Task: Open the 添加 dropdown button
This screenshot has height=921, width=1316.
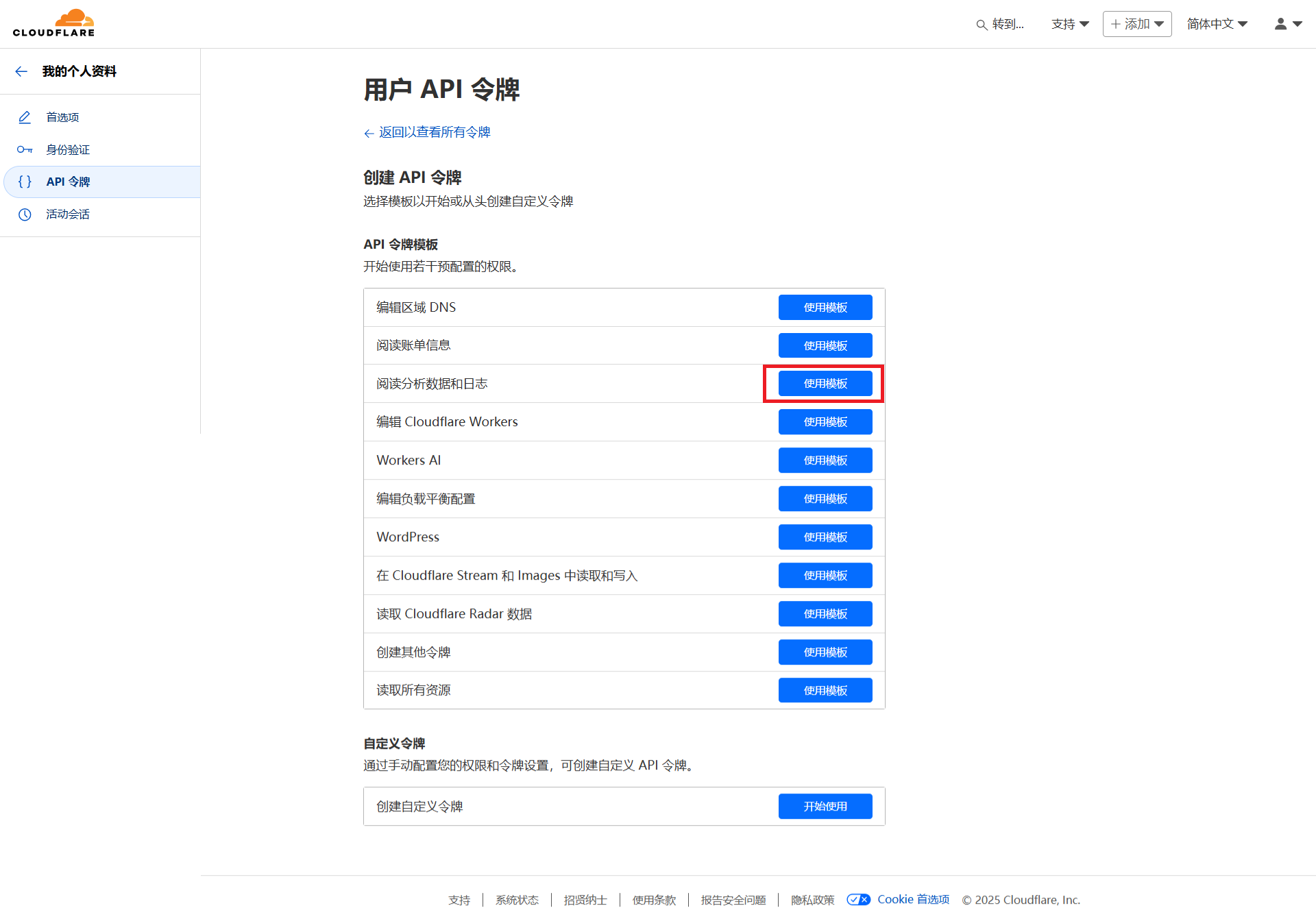Action: coord(1136,24)
